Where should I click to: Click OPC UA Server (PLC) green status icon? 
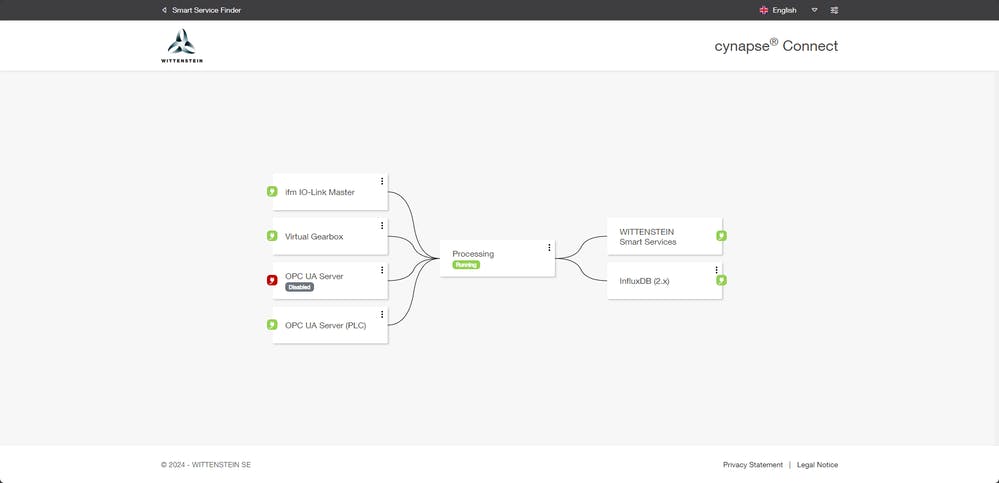pyautogui.click(x=272, y=324)
